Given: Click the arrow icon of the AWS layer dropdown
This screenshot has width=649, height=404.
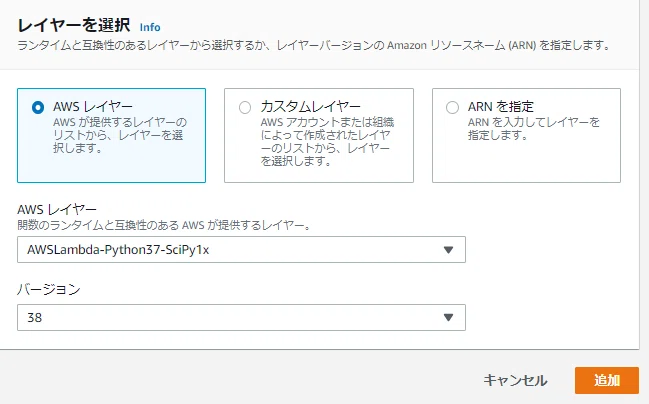Looking at the screenshot, I should (448, 250).
